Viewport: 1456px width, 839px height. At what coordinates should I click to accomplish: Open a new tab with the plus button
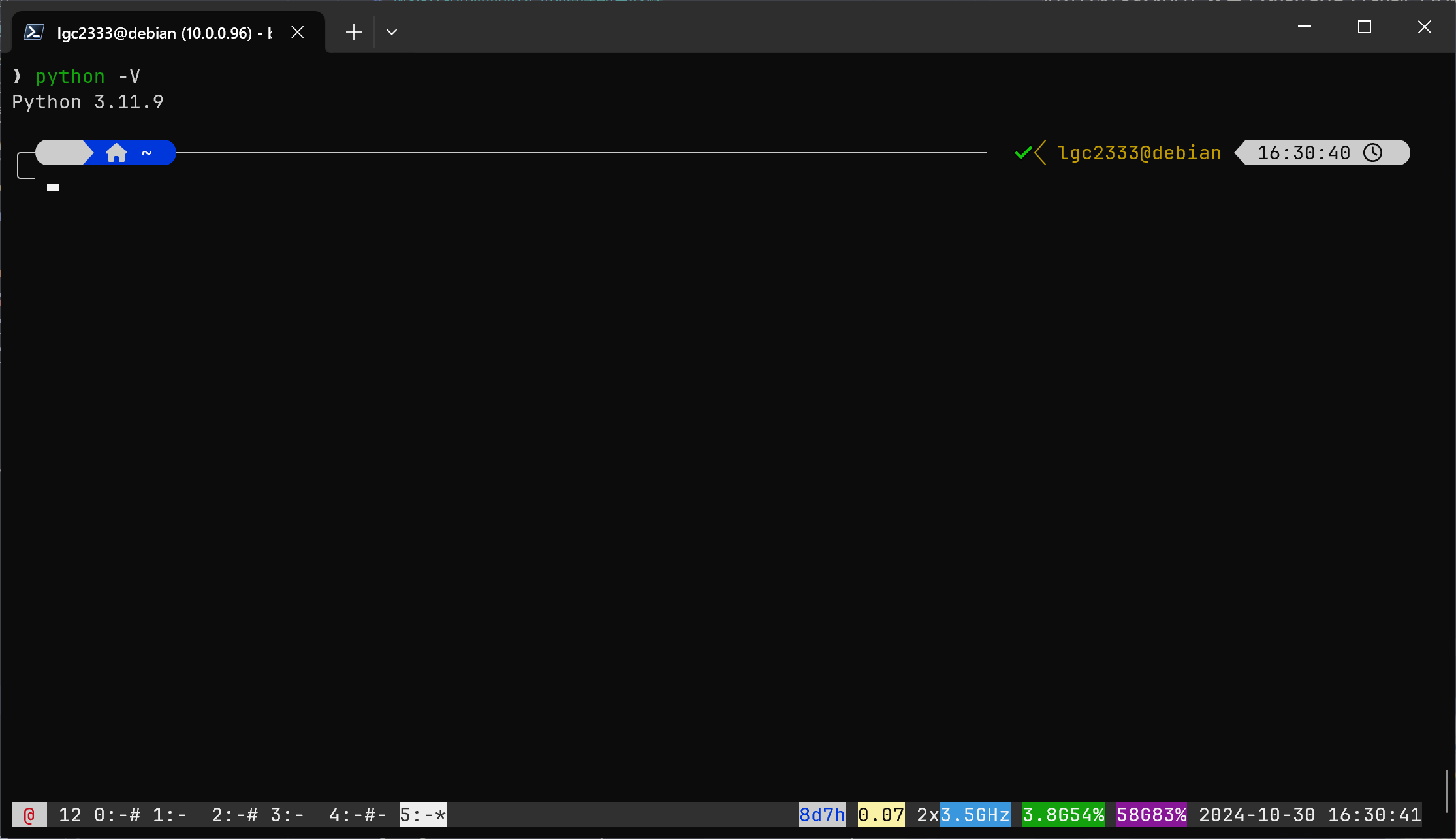(x=353, y=32)
